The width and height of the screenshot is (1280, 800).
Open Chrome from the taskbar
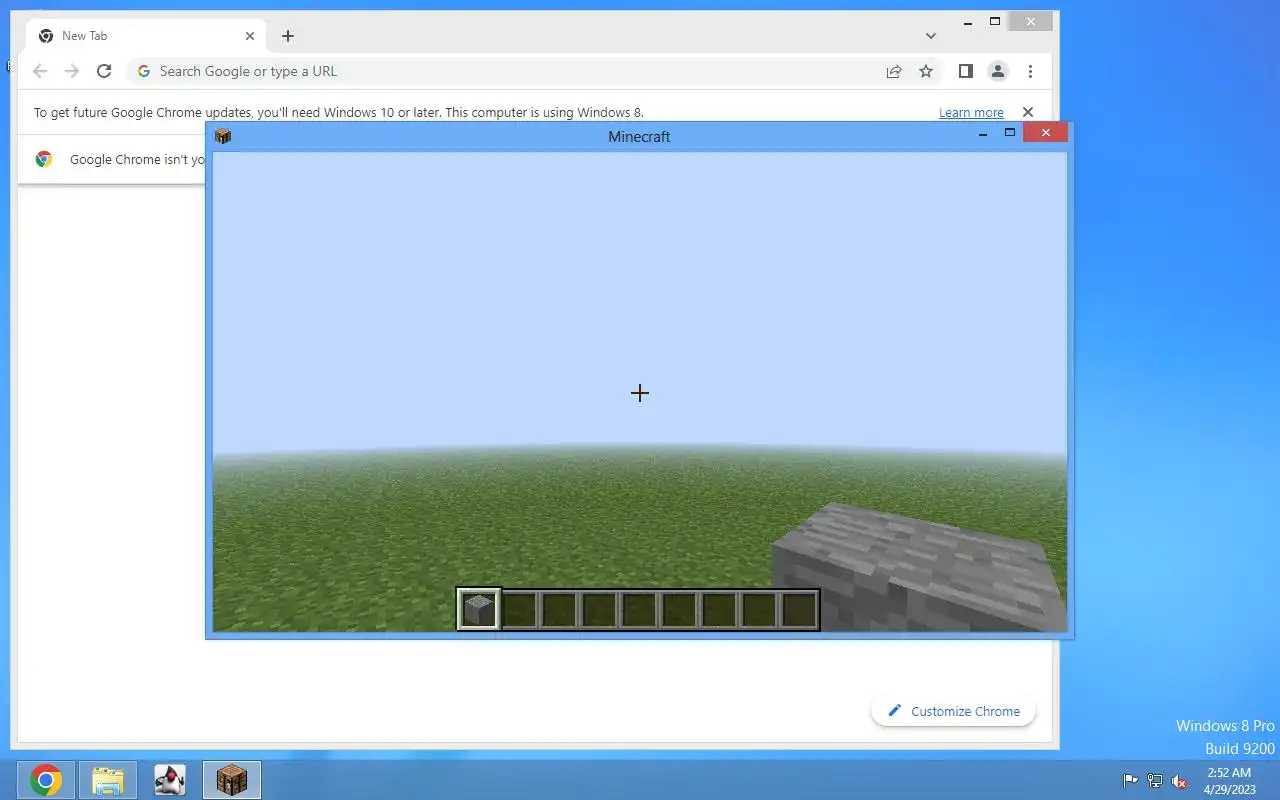(46, 780)
